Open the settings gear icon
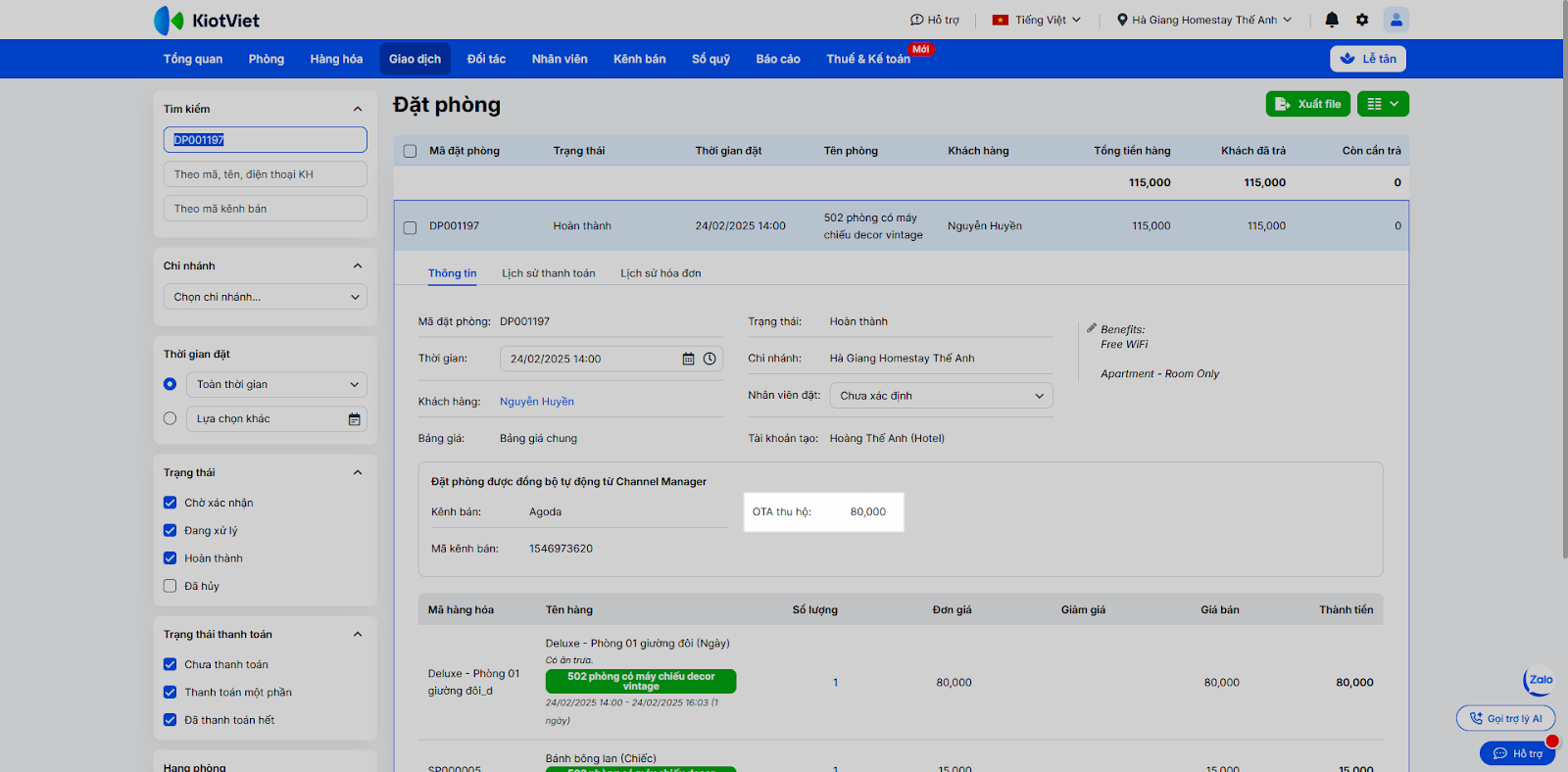 1362,20
